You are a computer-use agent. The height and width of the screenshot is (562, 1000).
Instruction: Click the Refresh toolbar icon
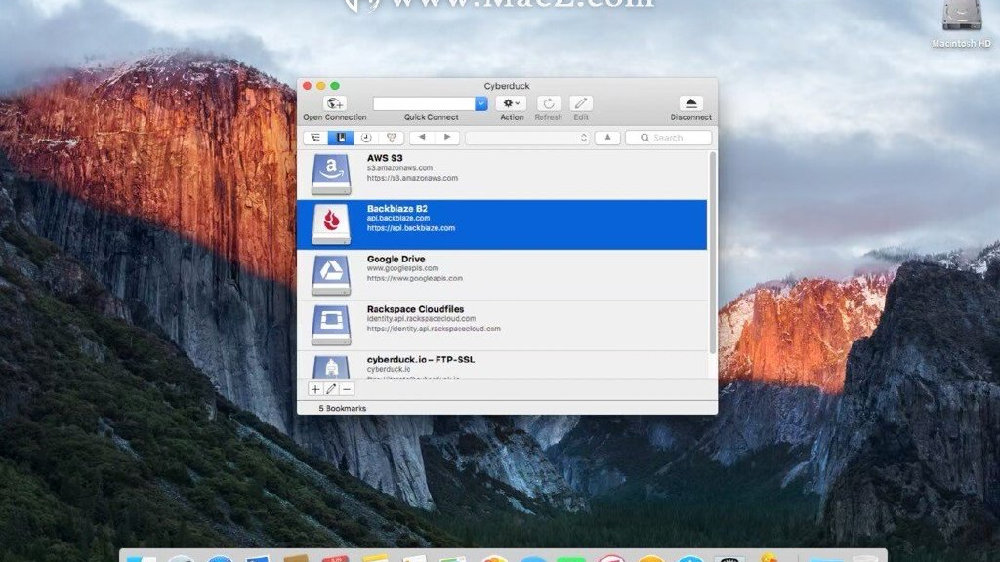tap(548, 103)
